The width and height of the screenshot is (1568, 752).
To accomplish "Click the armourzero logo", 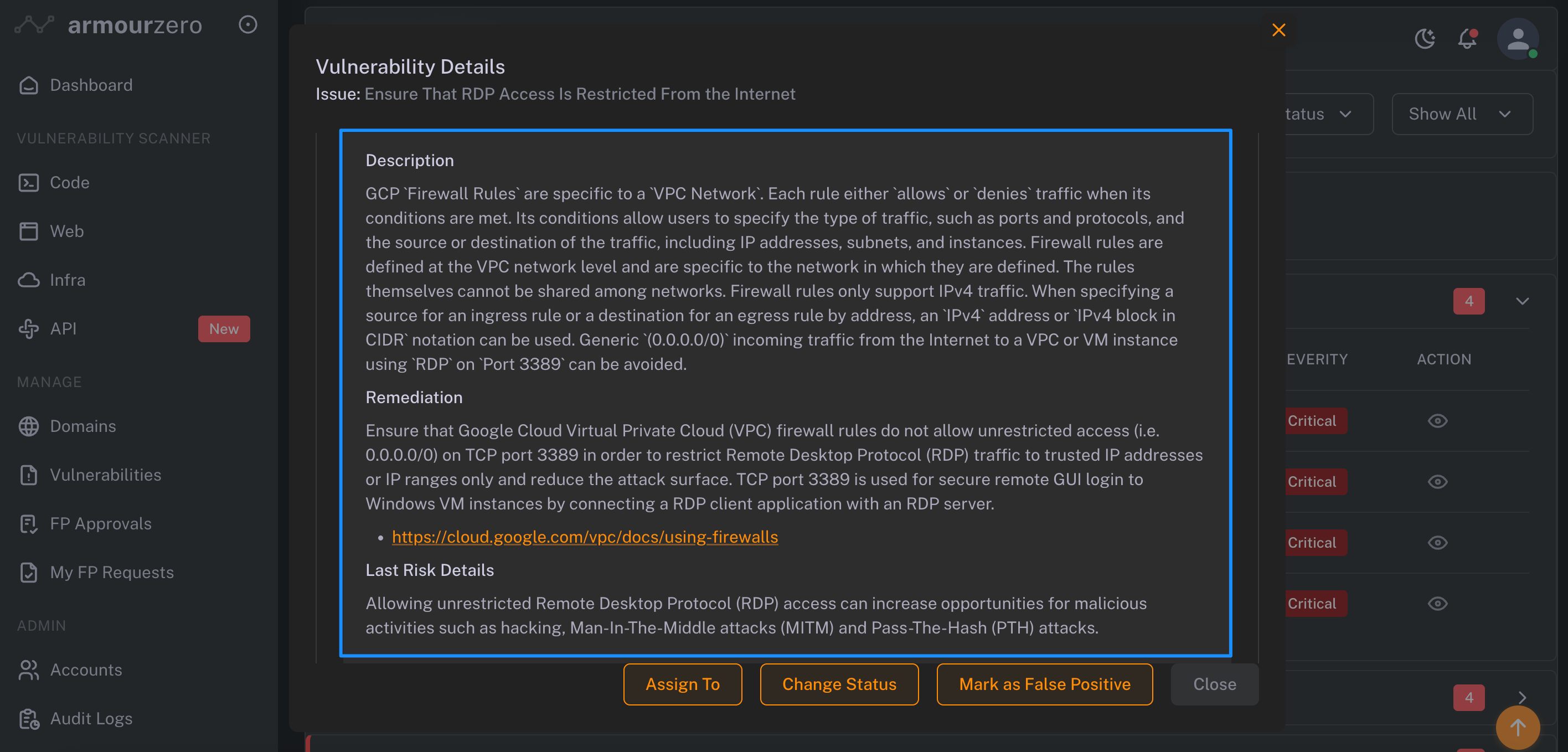I will pyautogui.click(x=110, y=25).
